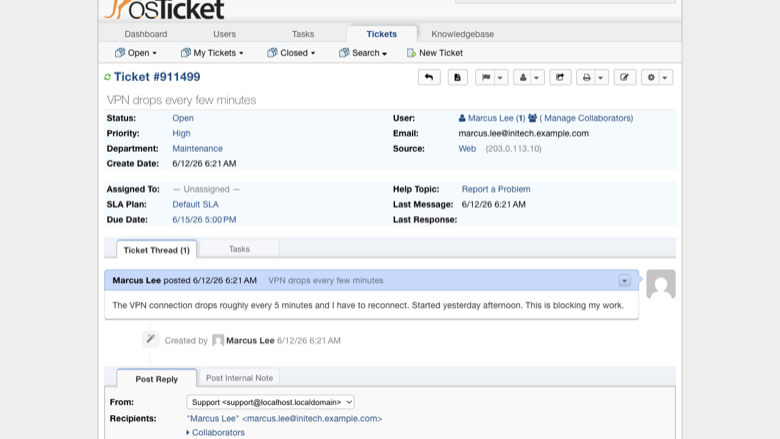Click the High priority link
780x439 pixels.
182,133
